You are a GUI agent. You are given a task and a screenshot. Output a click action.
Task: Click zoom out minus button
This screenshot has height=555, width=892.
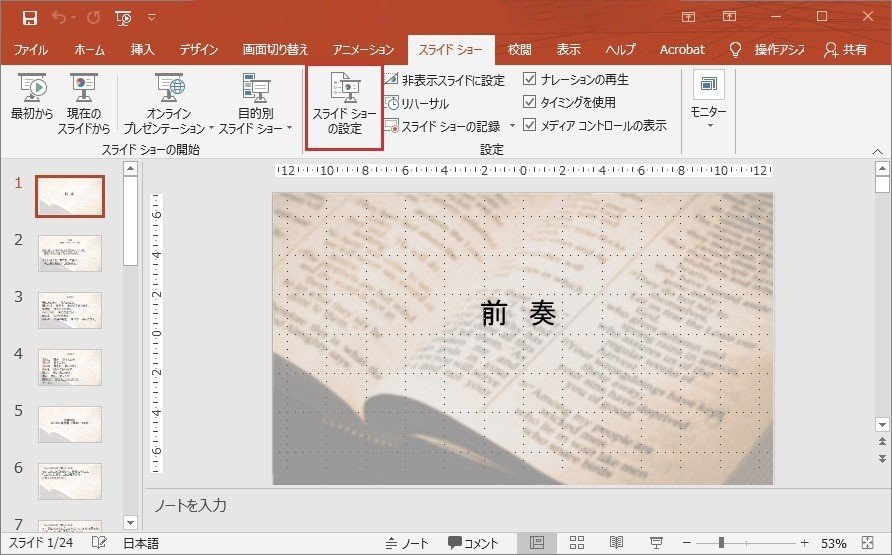(x=687, y=543)
